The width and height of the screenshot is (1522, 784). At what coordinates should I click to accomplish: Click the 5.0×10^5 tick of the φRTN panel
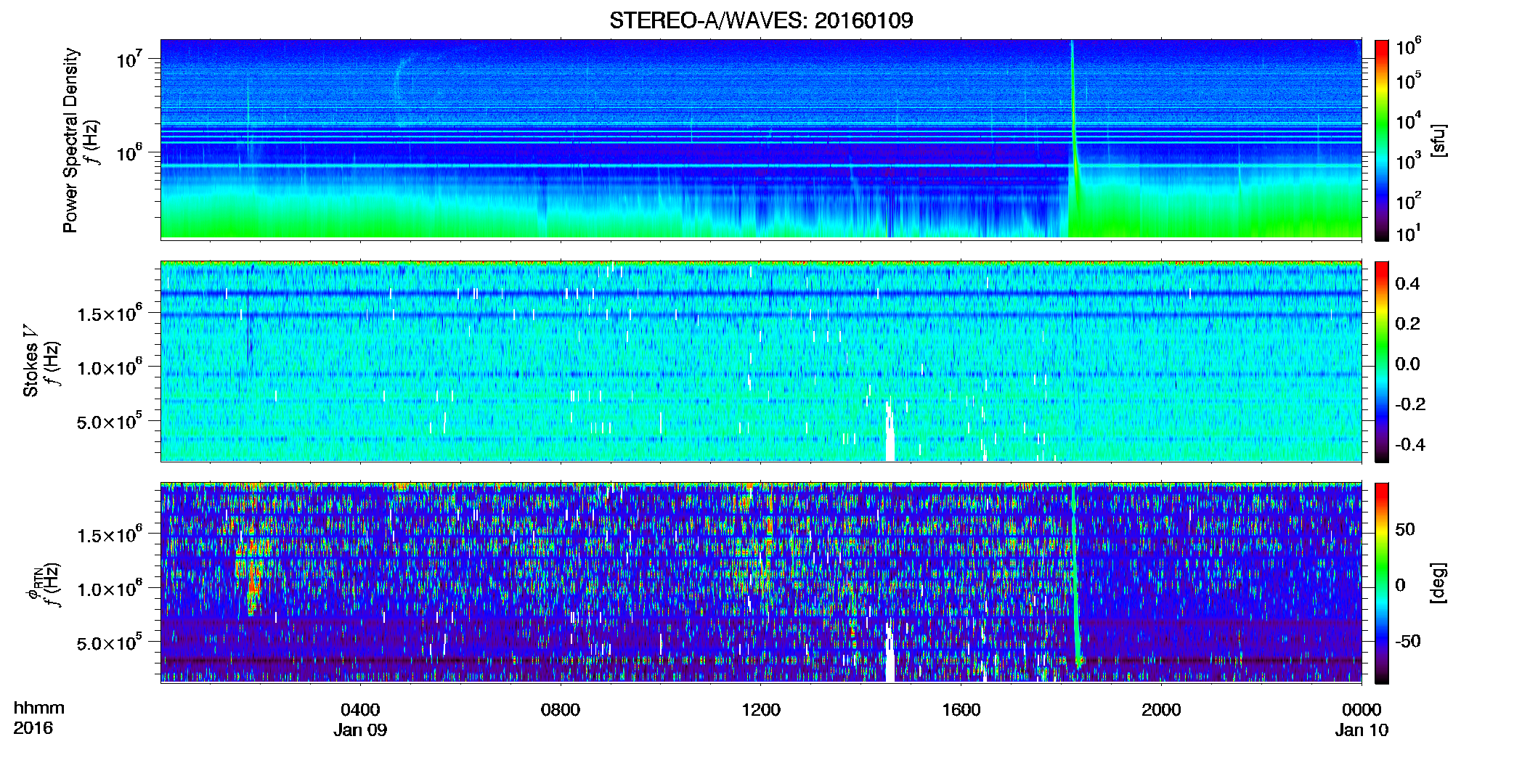[x=109, y=642]
